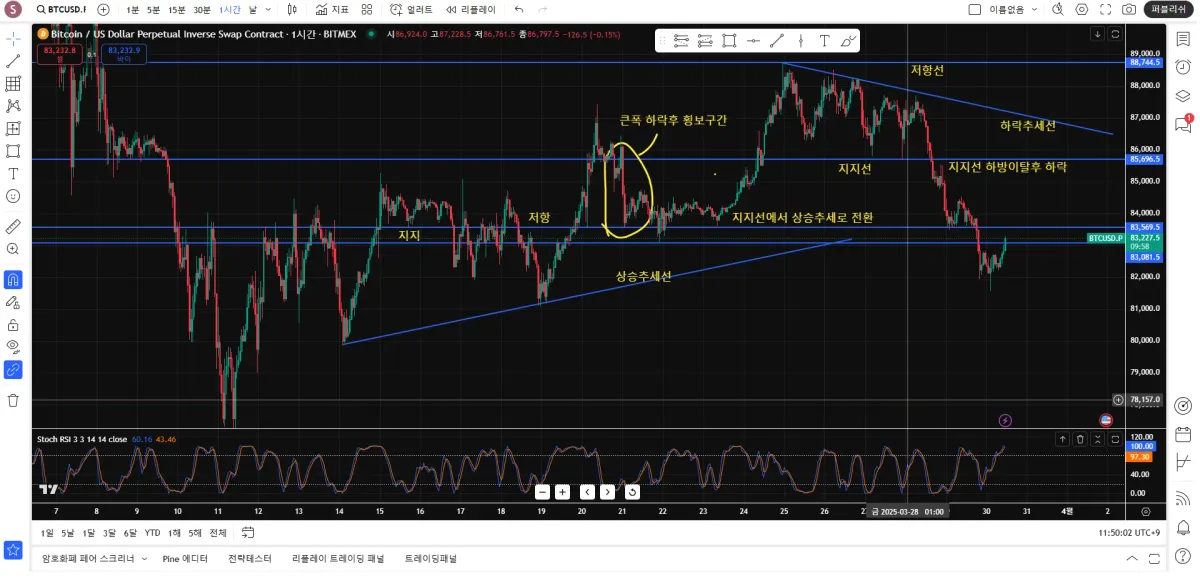1200x582 pixels.
Task: Start the 리플레이 bar replay
Action: pos(470,9)
